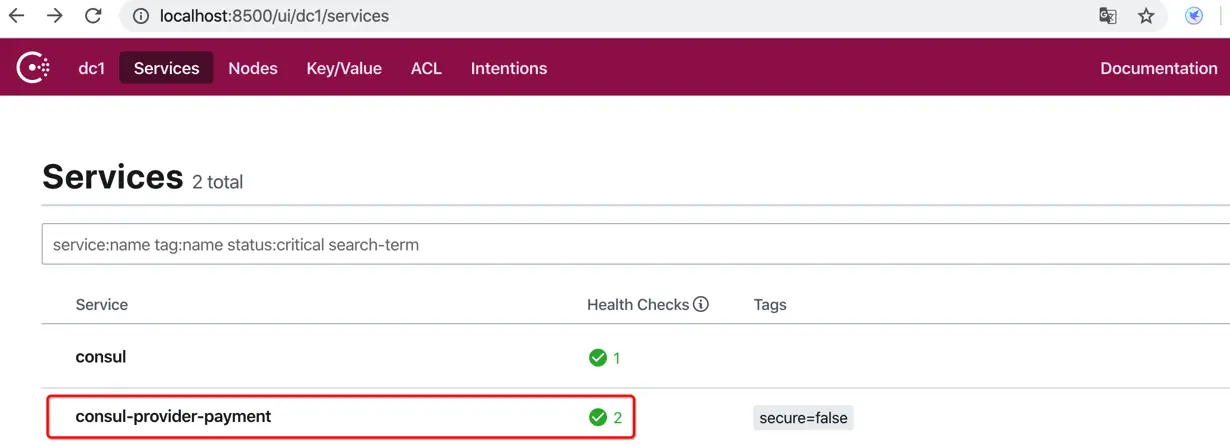This screenshot has width=1230, height=446.
Task: Click the Consul logo icon
Action: coord(33,68)
